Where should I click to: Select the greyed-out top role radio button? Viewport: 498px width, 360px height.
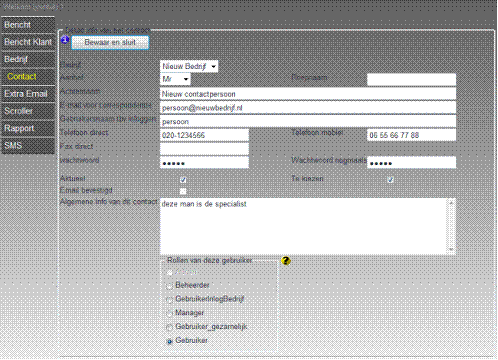tap(169, 273)
